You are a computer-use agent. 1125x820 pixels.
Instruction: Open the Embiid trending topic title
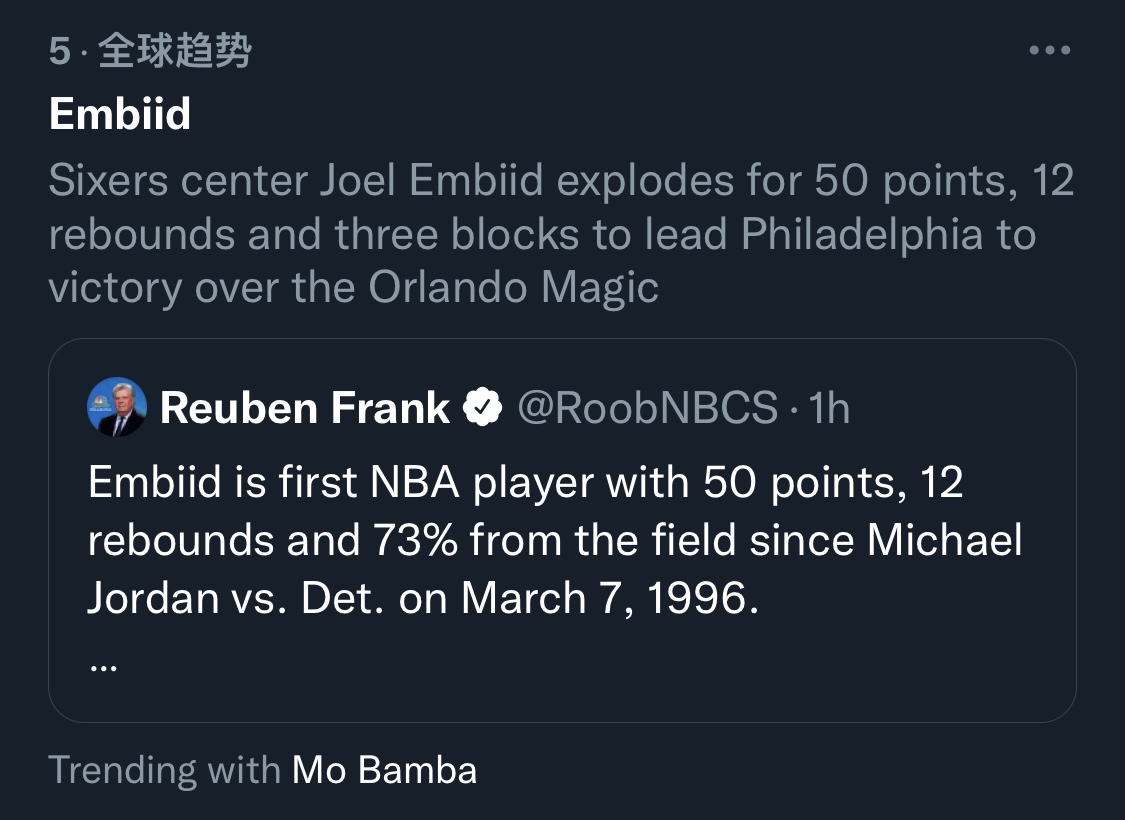(x=119, y=114)
